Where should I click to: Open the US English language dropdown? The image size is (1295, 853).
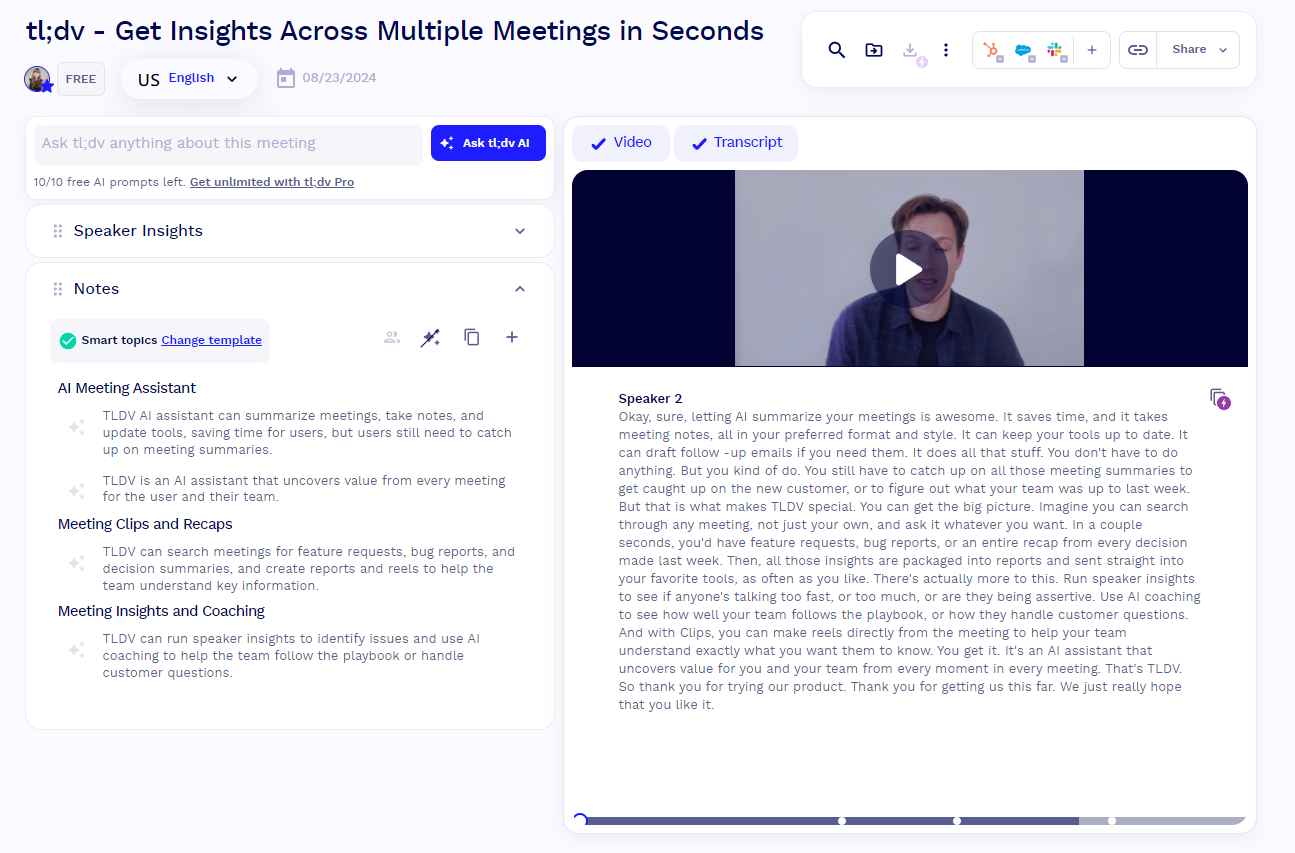(189, 79)
